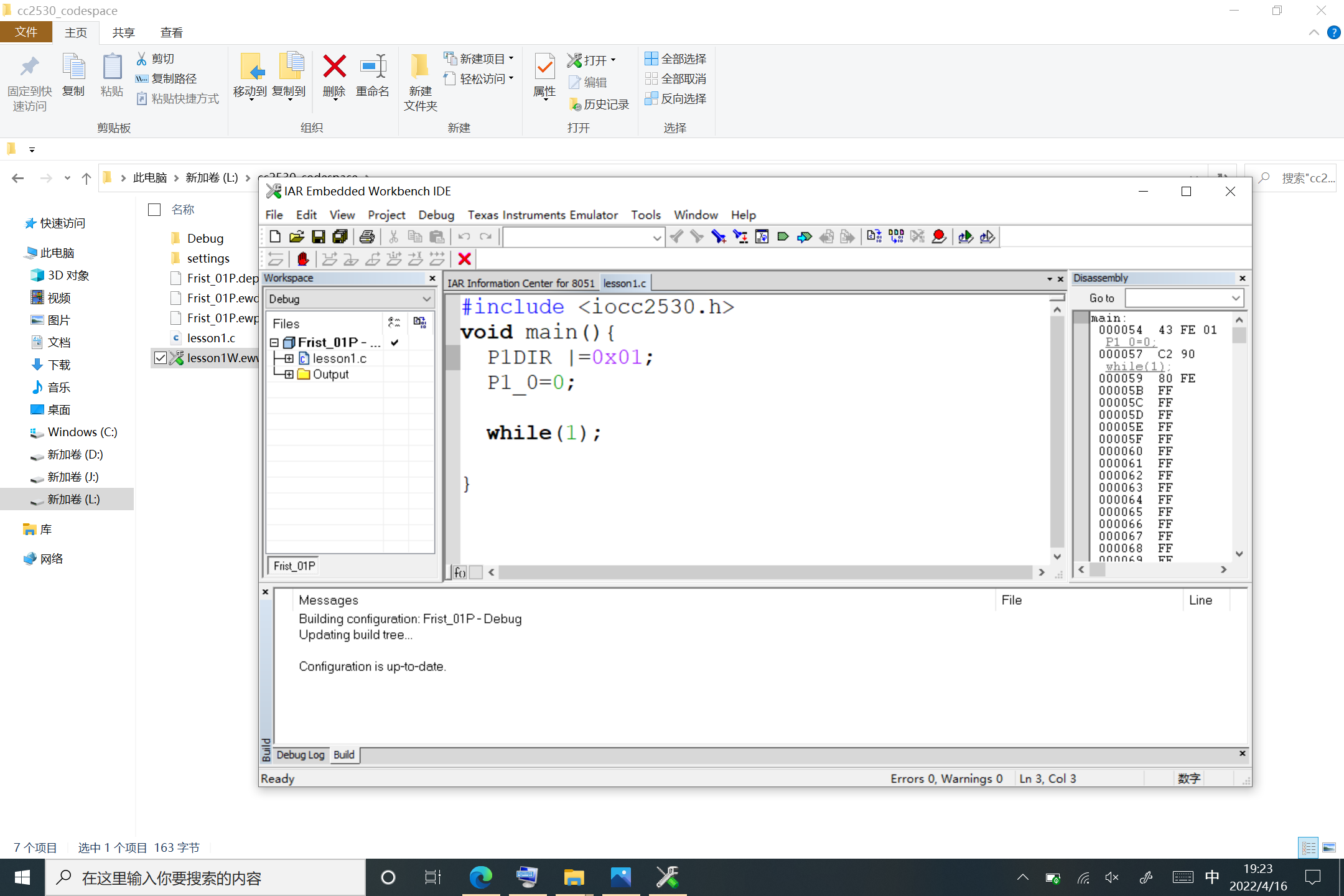The height and width of the screenshot is (896, 1344).
Task: Collapse the Frist_01P project node
Action: tap(274, 343)
